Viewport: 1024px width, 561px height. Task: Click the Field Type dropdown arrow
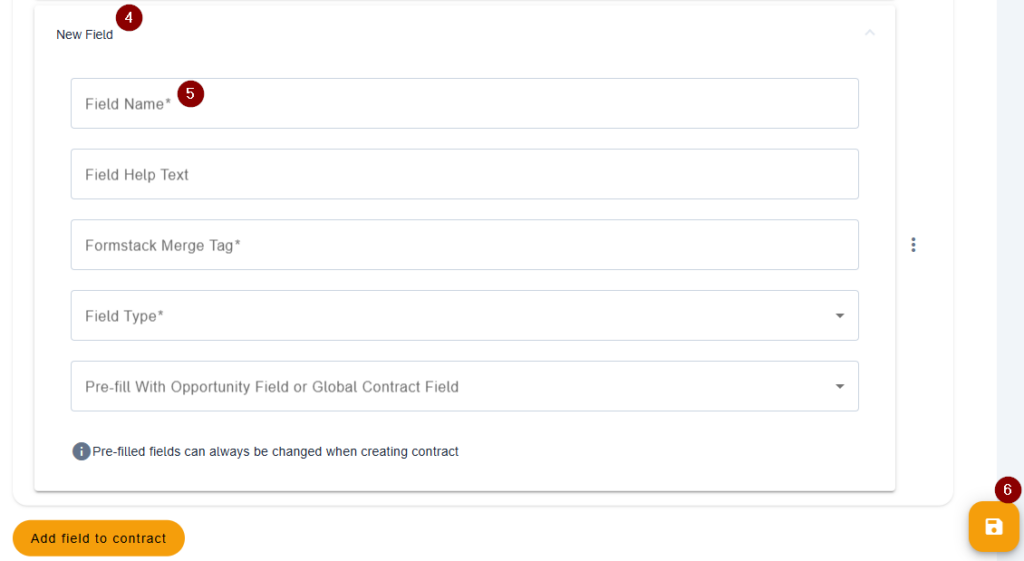click(x=840, y=316)
